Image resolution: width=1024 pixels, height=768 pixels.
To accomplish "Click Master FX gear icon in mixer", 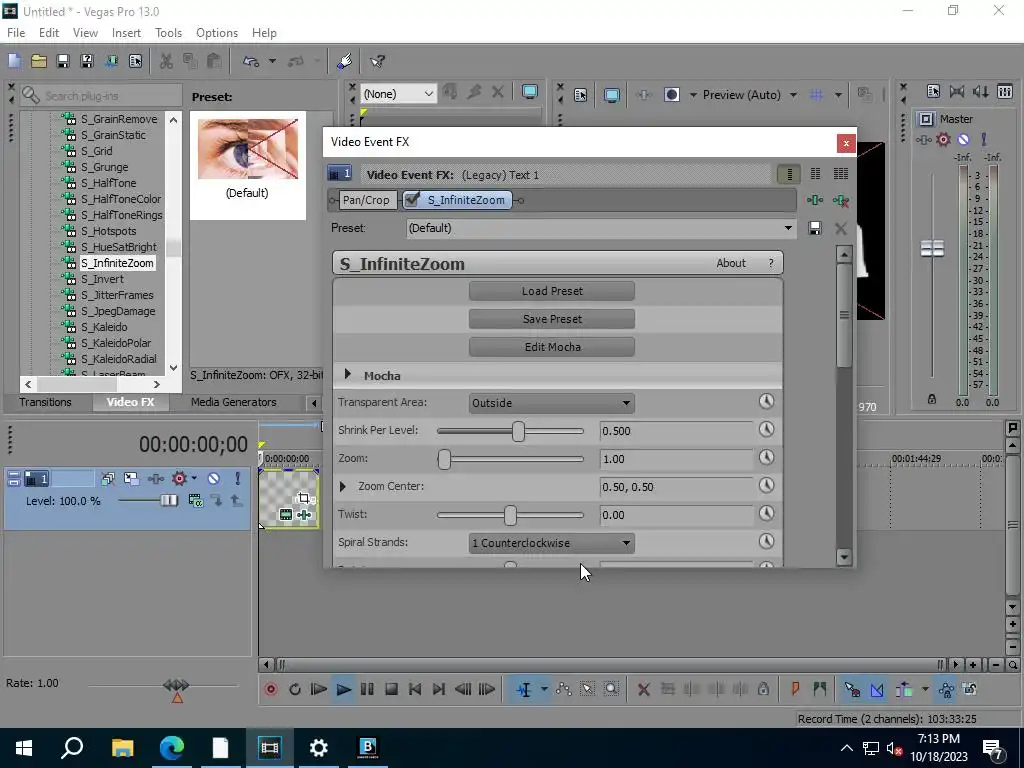I will tap(943, 139).
